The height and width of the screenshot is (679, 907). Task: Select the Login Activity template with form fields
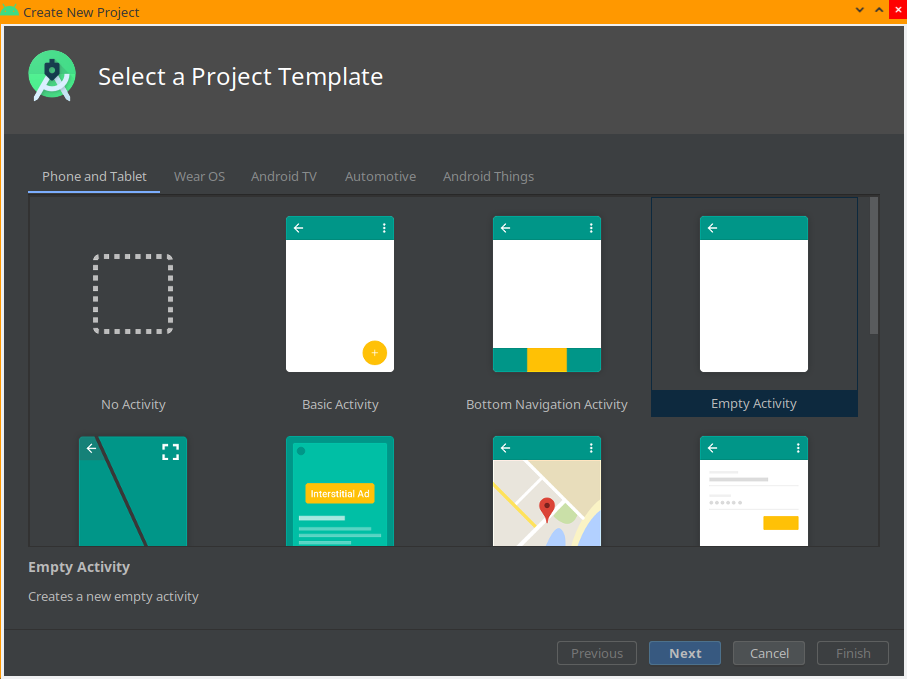coord(754,491)
